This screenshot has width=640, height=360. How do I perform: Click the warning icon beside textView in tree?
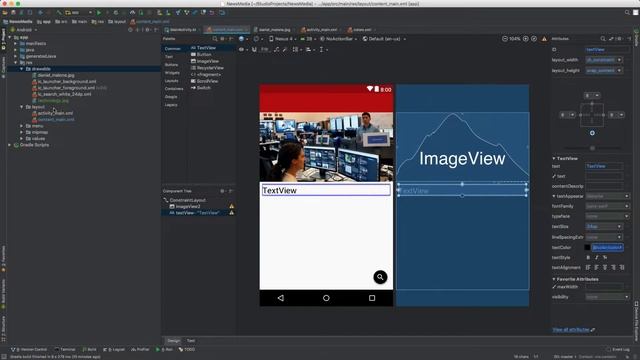(x=231, y=213)
